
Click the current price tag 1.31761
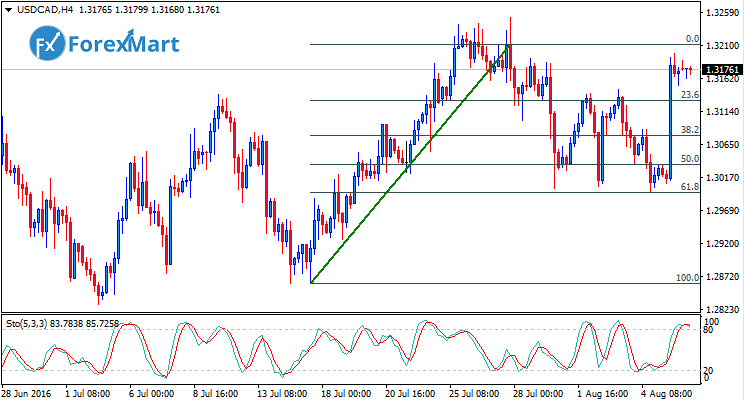tap(721, 69)
